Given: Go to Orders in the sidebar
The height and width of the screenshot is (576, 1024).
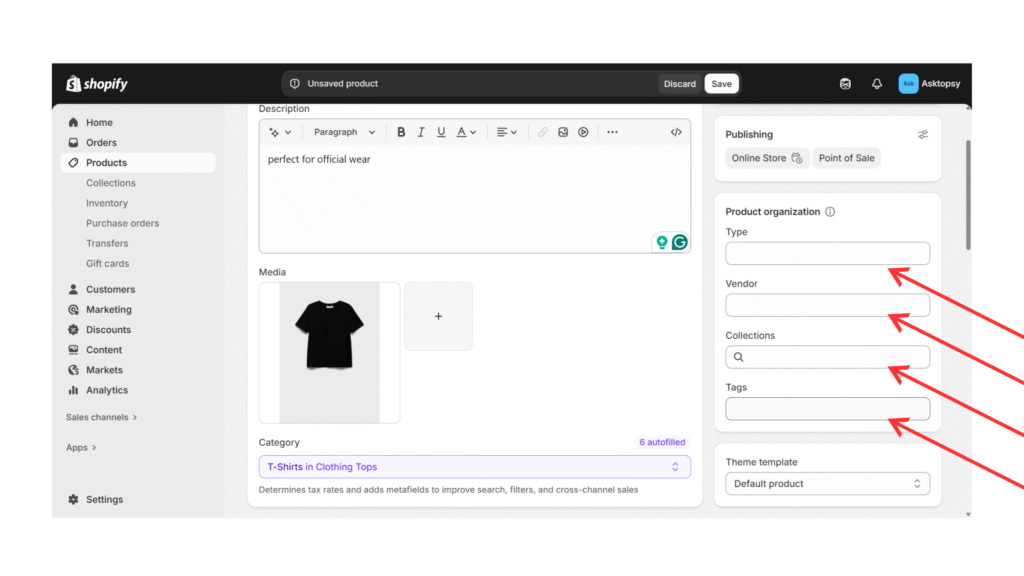Looking at the screenshot, I should [x=101, y=143].
